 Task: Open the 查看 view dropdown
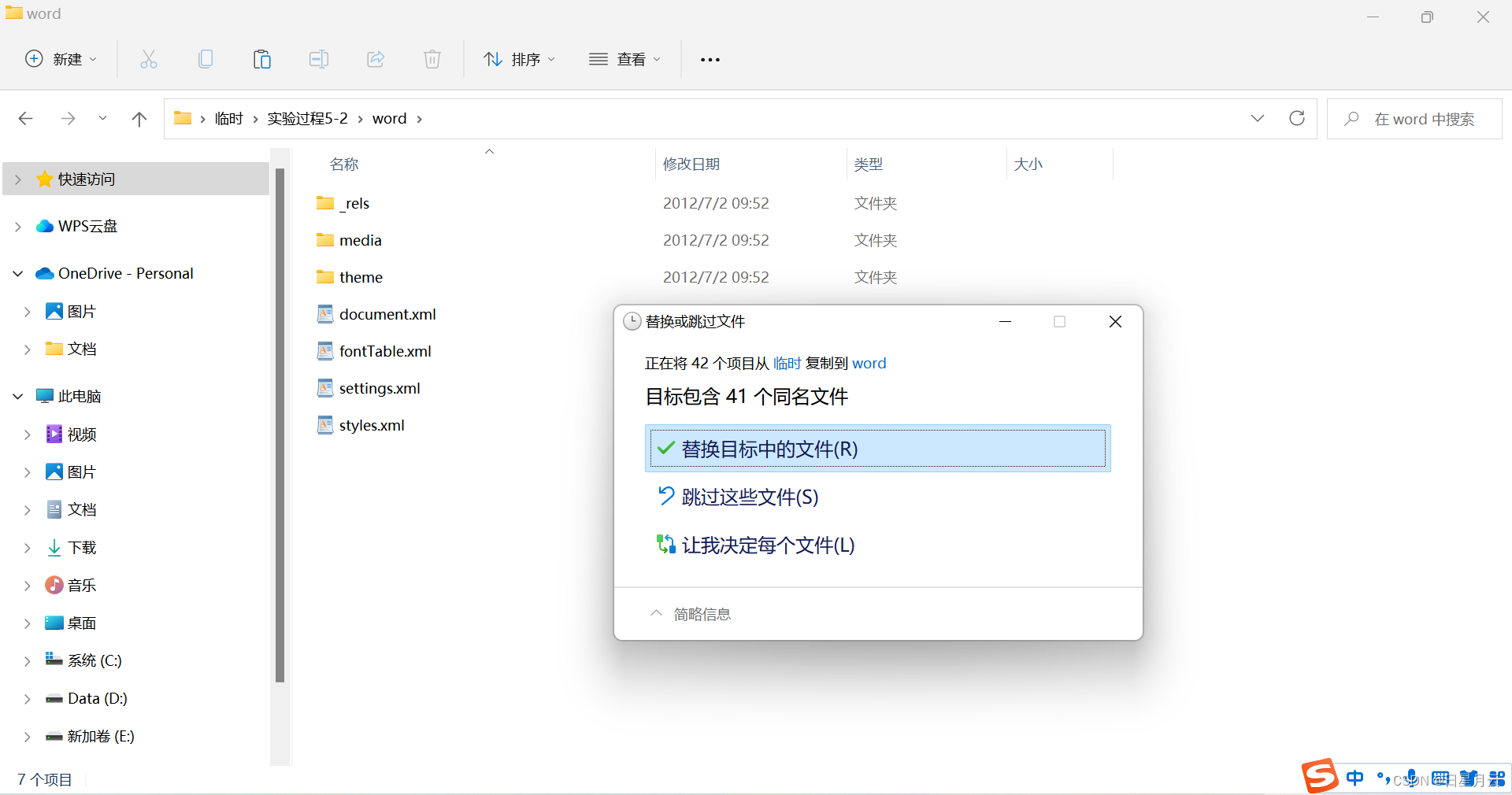625,59
